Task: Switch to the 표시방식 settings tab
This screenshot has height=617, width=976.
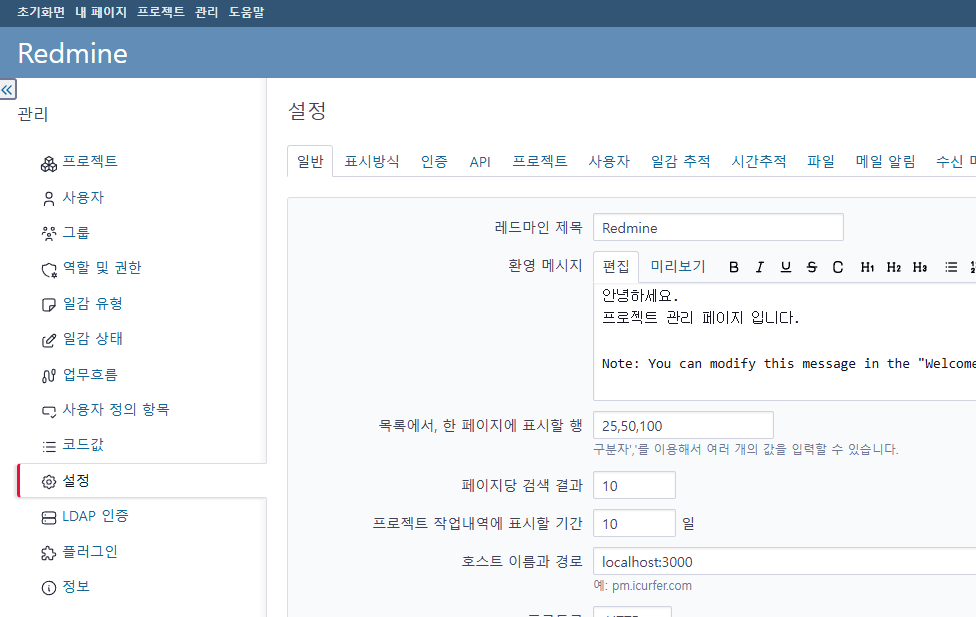Action: coord(372,161)
